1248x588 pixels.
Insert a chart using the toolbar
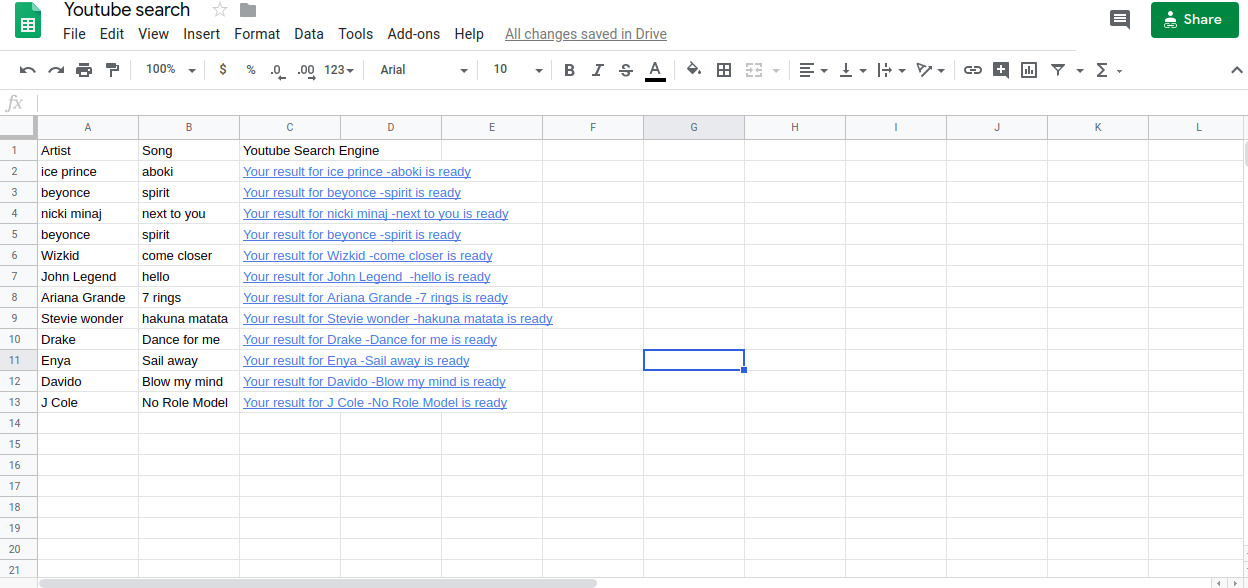tap(1028, 70)
